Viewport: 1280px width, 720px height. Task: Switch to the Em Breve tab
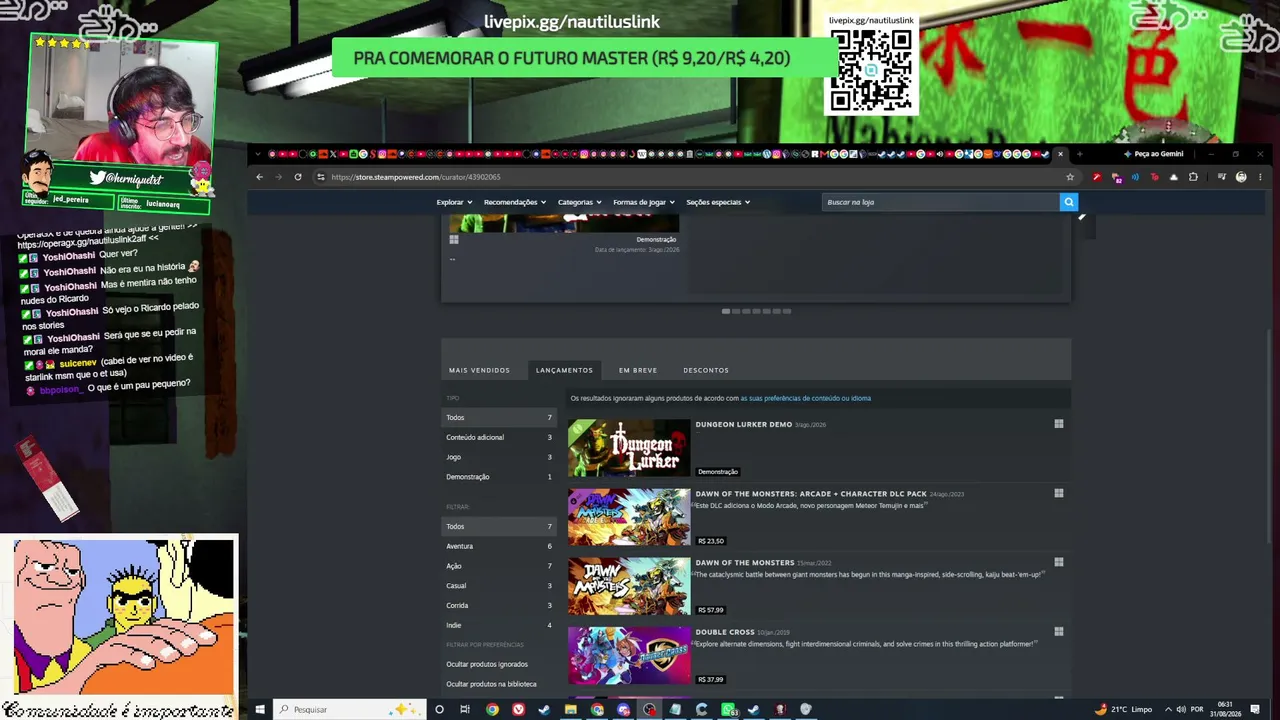coord(638,370)
